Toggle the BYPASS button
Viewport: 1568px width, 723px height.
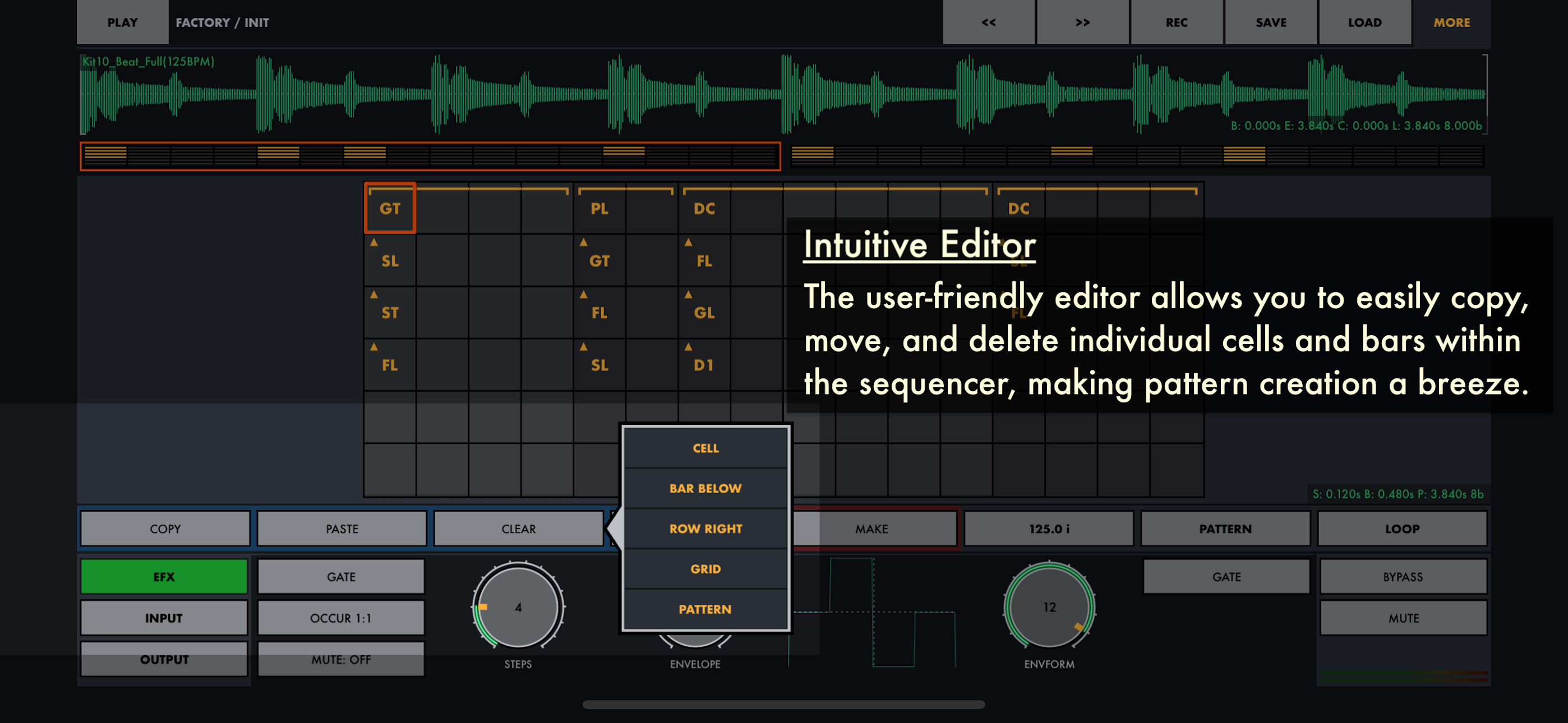tap(1403, 576)
